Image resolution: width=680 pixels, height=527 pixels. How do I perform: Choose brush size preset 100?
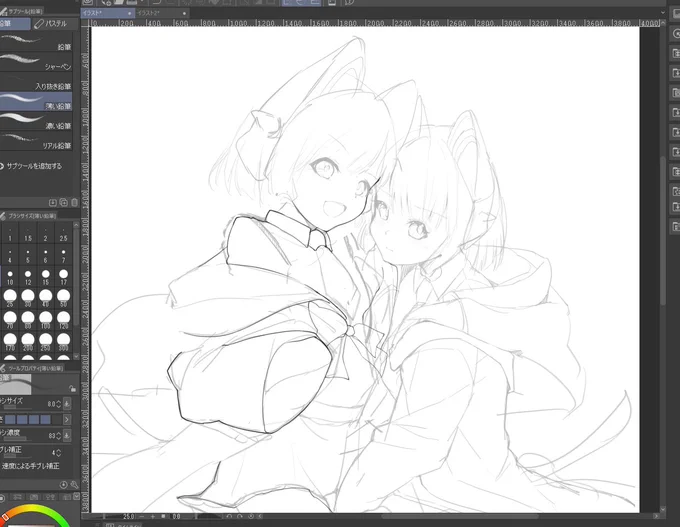click(x=46, y=320)
